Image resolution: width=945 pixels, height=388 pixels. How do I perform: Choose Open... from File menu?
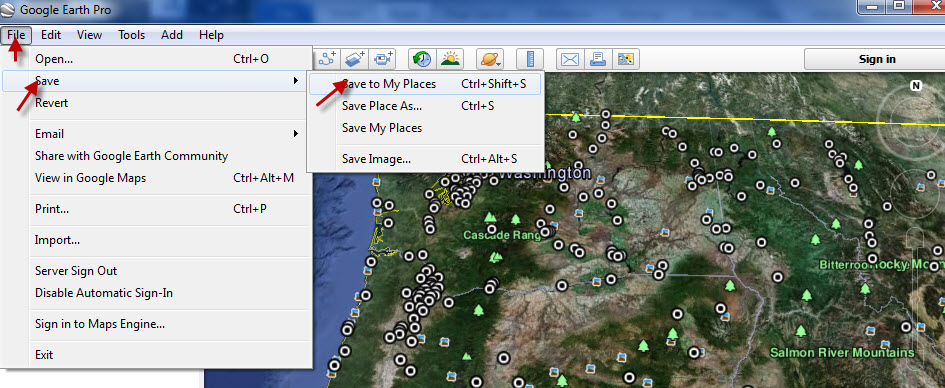click(x=157, y=59)
